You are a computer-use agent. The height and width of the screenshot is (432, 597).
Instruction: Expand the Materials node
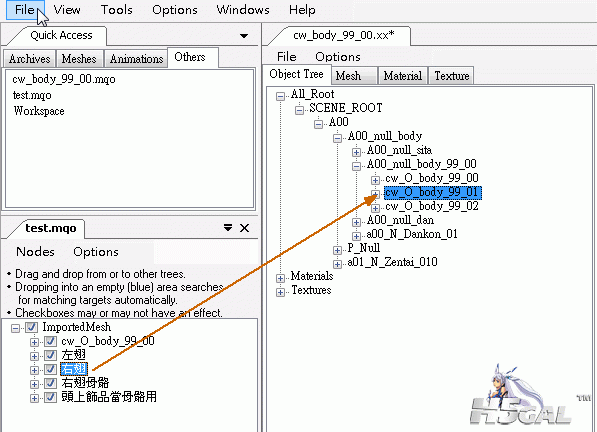(x=281, y=278)
